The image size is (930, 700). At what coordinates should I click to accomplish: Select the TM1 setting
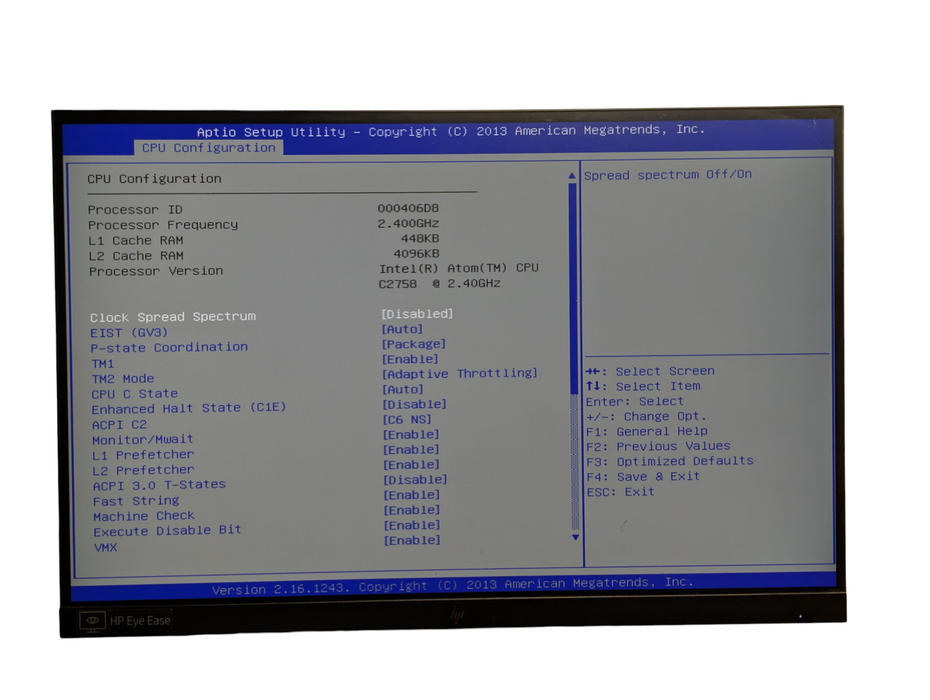click(x=103, y=363)
